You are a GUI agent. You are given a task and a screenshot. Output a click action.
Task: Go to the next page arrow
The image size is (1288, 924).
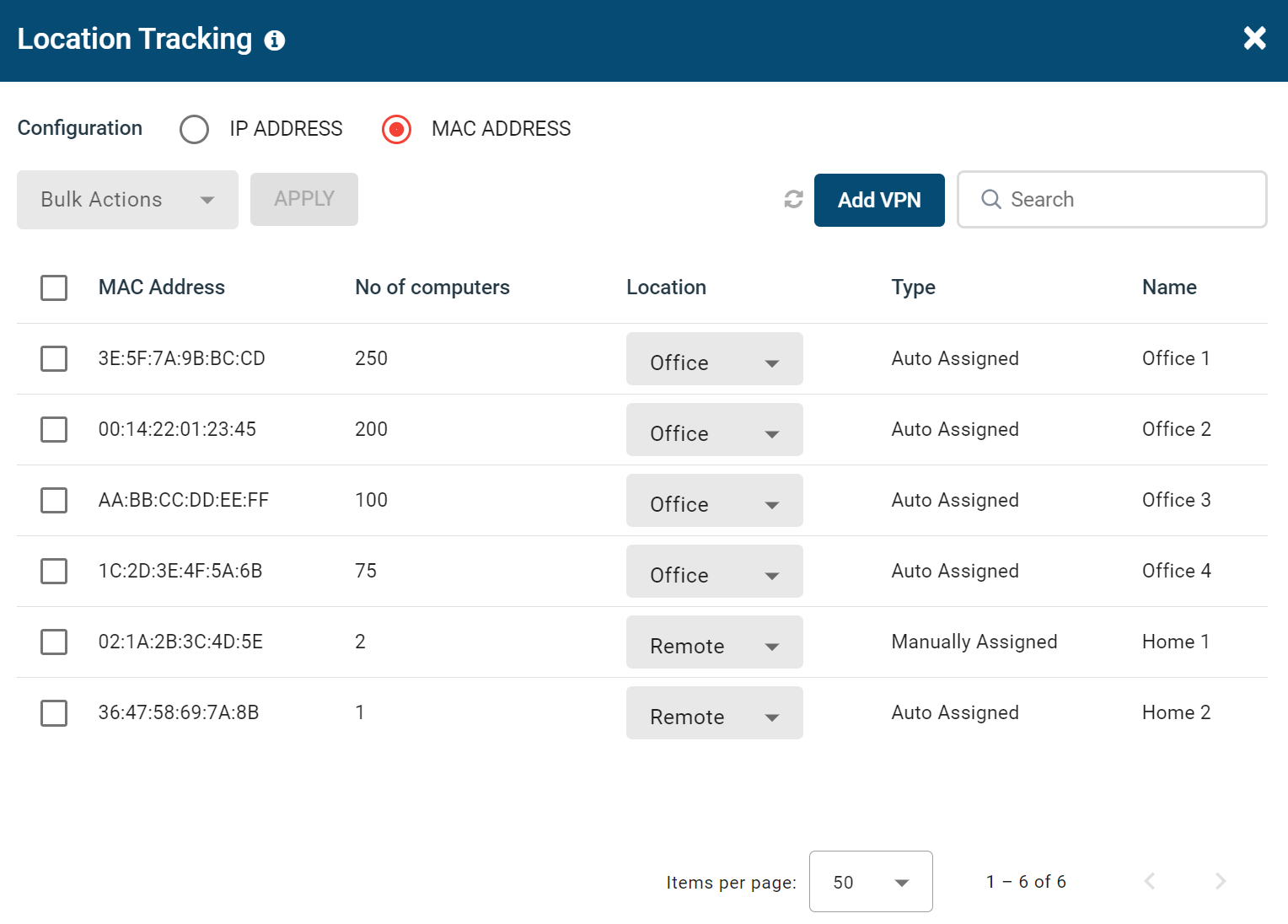coord(1221,881)
